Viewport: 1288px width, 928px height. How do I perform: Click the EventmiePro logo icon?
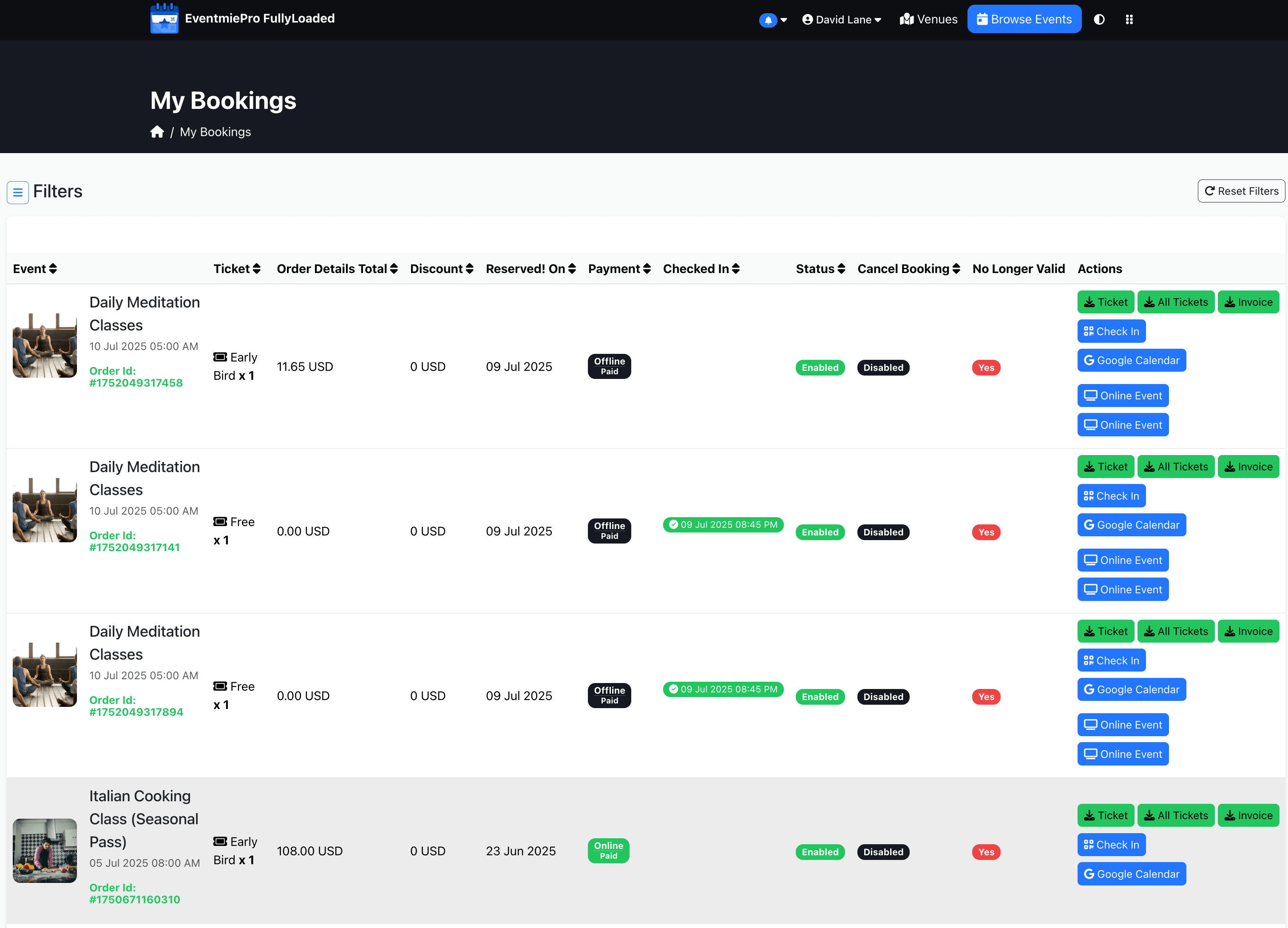(x=164, y=18)
